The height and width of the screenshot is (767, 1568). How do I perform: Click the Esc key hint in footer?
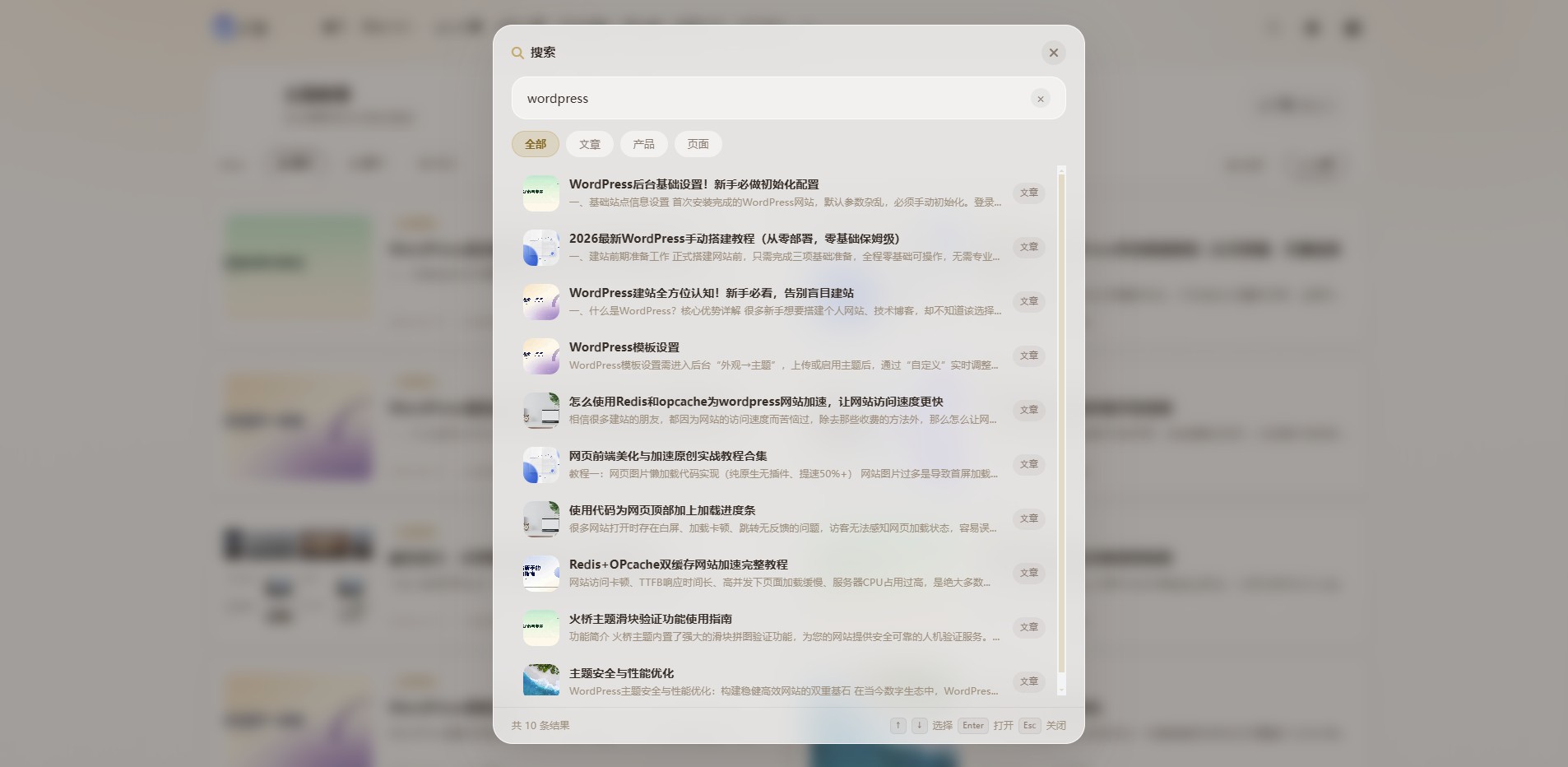coord(1029,725)
